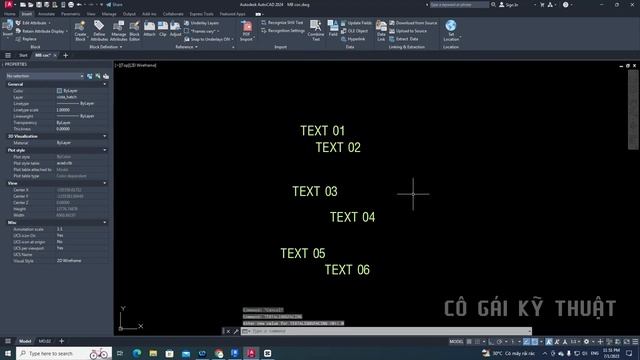The image size is (640, 360).
Task: Open the Annotate ribbon tab
Action: (46, 14)
